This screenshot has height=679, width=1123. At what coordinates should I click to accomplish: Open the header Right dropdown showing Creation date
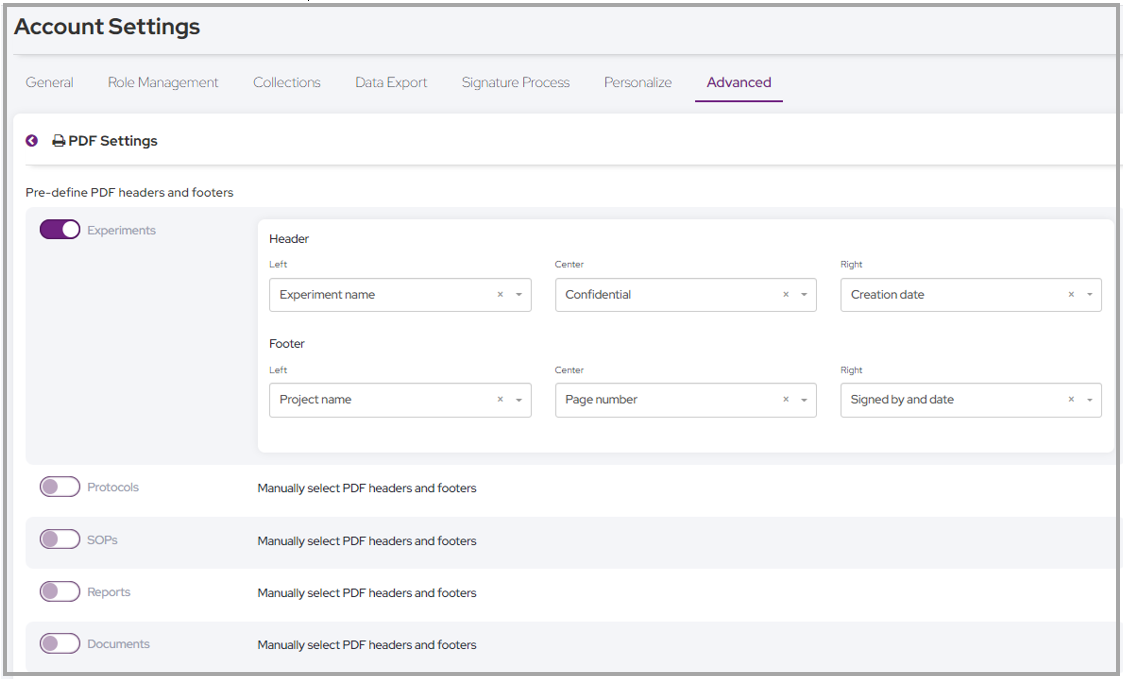click(x=1090, y=294)
